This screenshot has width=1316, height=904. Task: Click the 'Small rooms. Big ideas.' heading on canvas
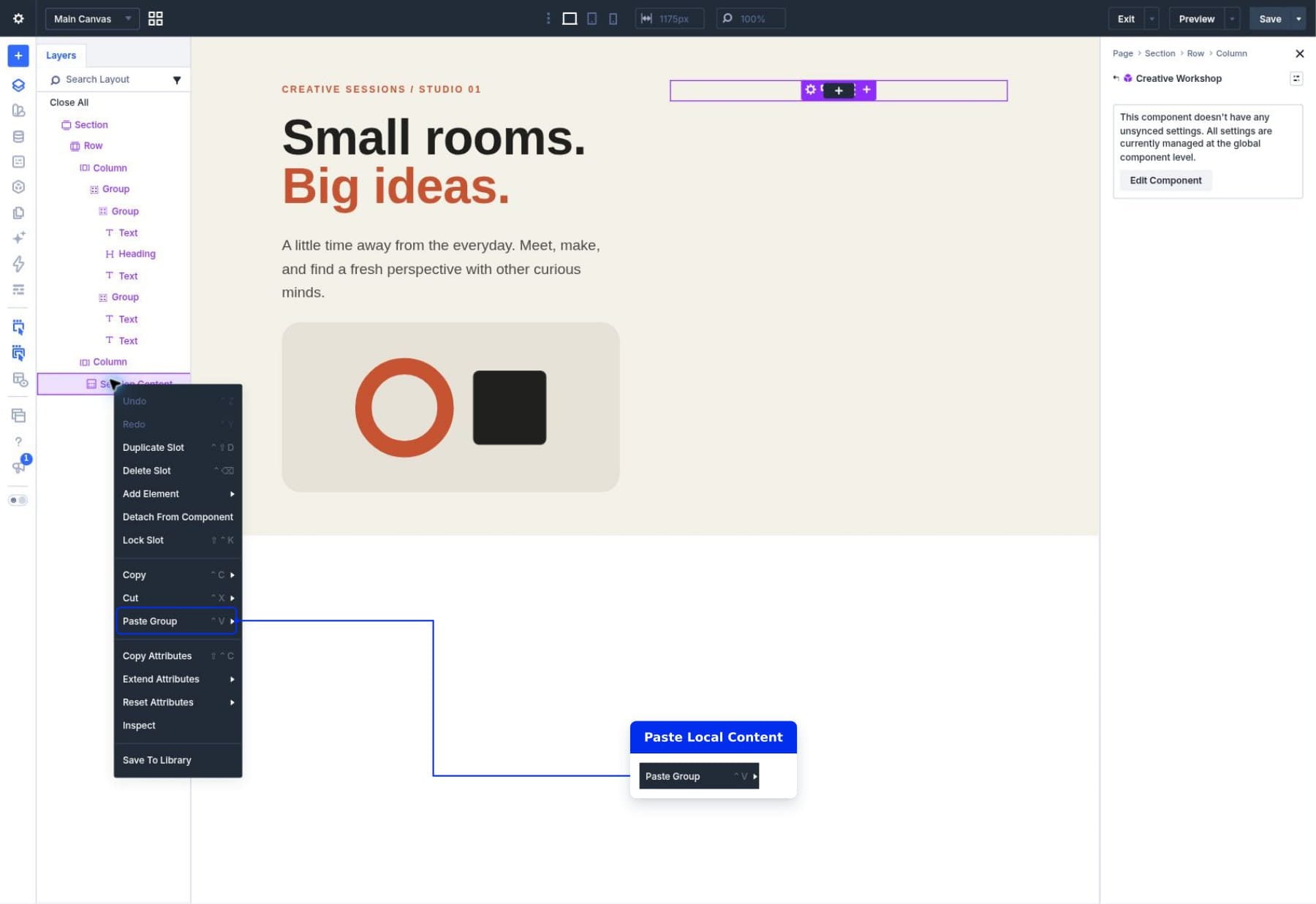click(x=434, y=162)
